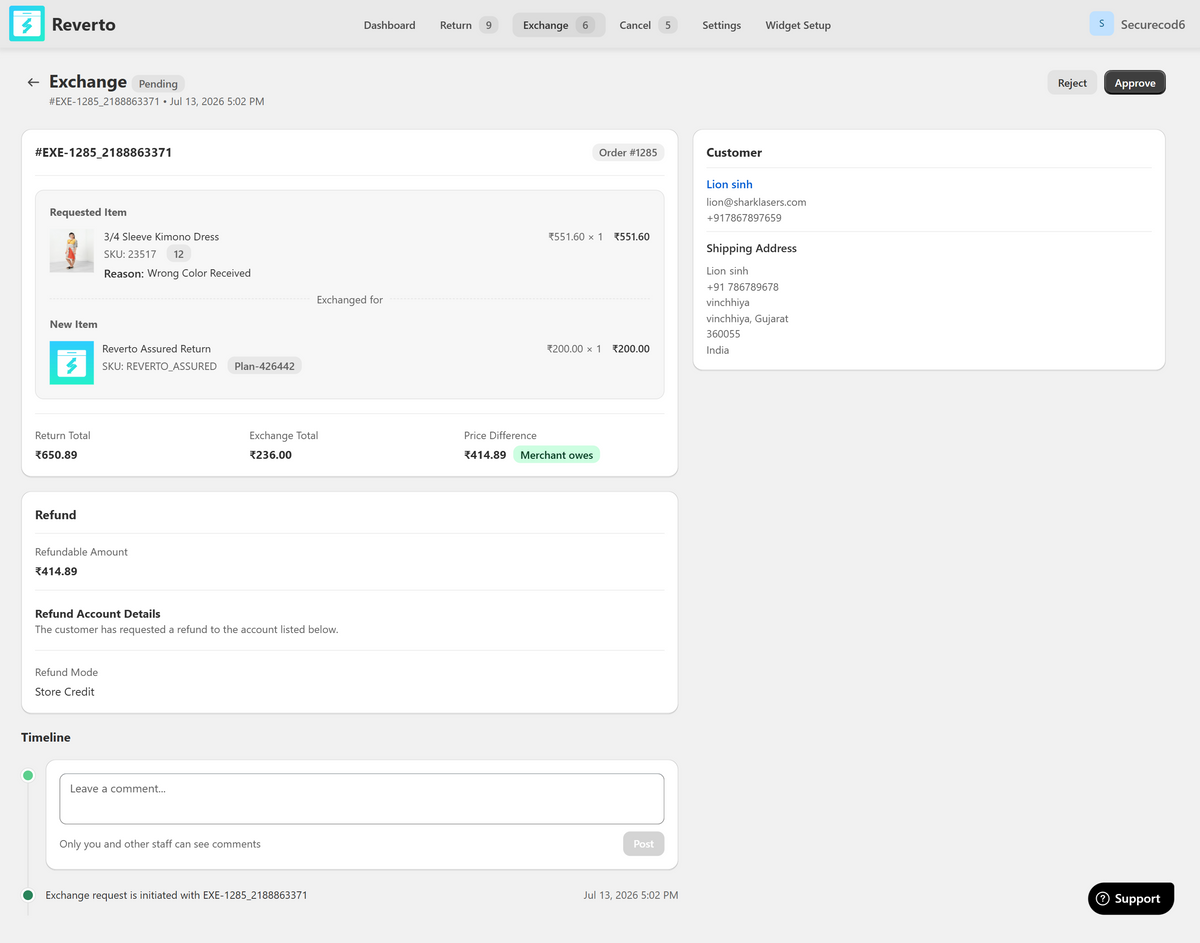The width and height of the screenshot is (1200, 943).
Task: Click the Exchange count badge 6
Action: pos(586,25)
